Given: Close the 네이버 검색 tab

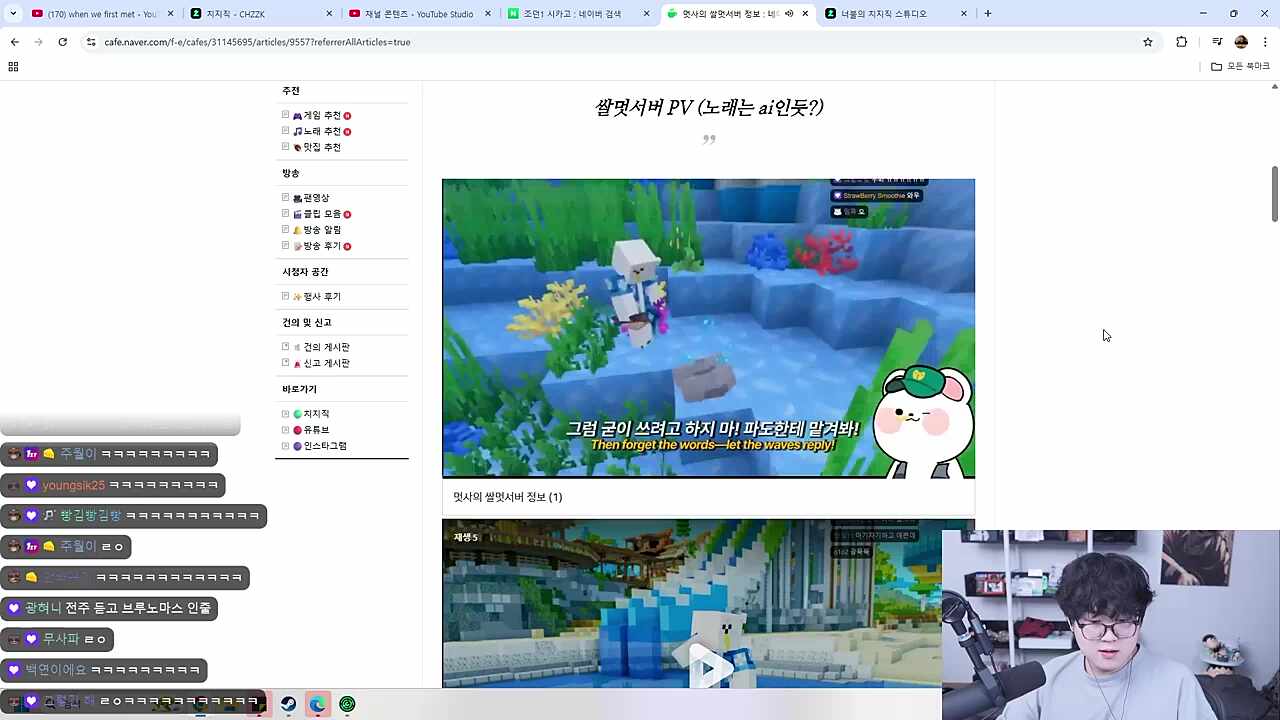Looking at the screenshot, I should click(x=646, y=14).
